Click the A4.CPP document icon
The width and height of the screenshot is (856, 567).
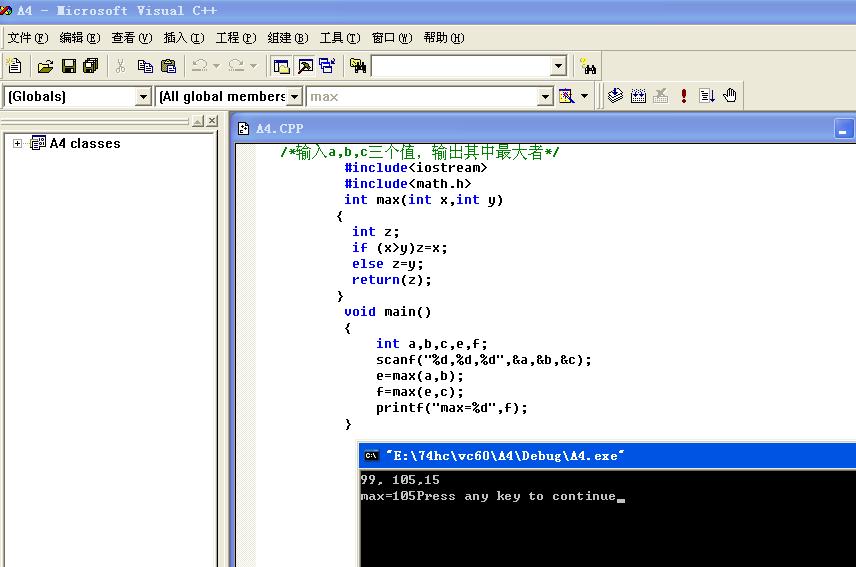click(x=243, y=129)
